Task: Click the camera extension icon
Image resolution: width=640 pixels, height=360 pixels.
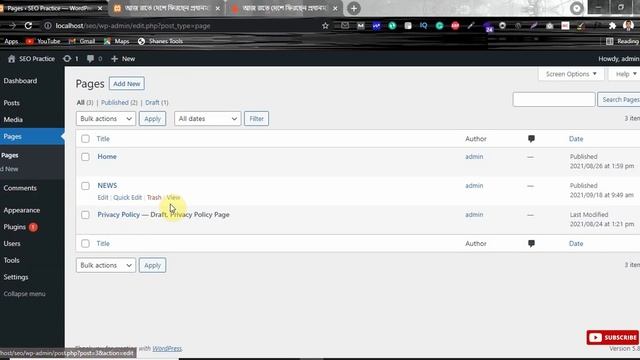Action: click(x=550, y=26)
